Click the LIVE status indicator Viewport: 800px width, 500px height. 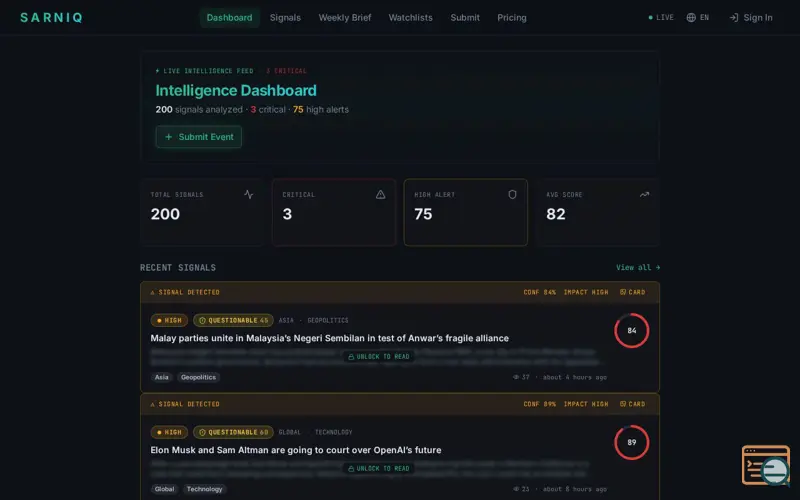pyautogui.click(x=661, y=17)
